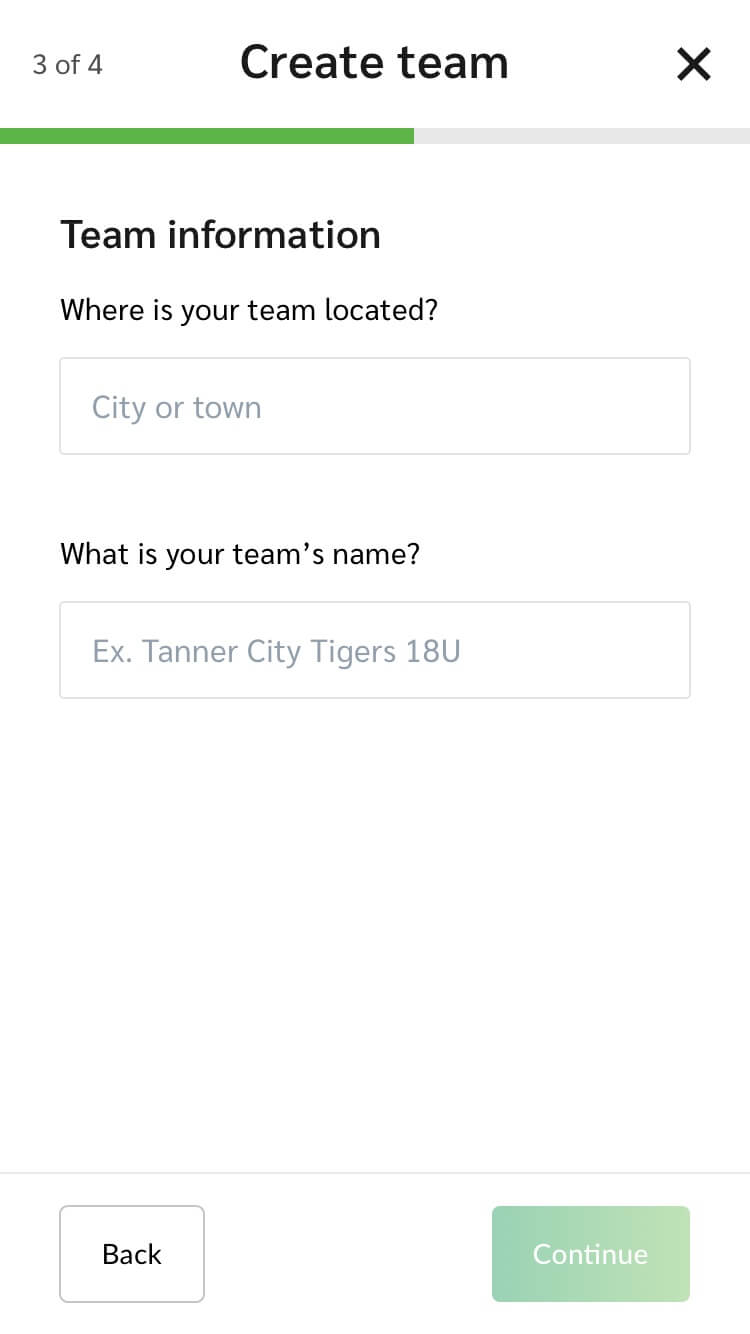Screen dimensions: 750x1334
Task: Click the "What is your team's name?" label
Action: [240, 553]
